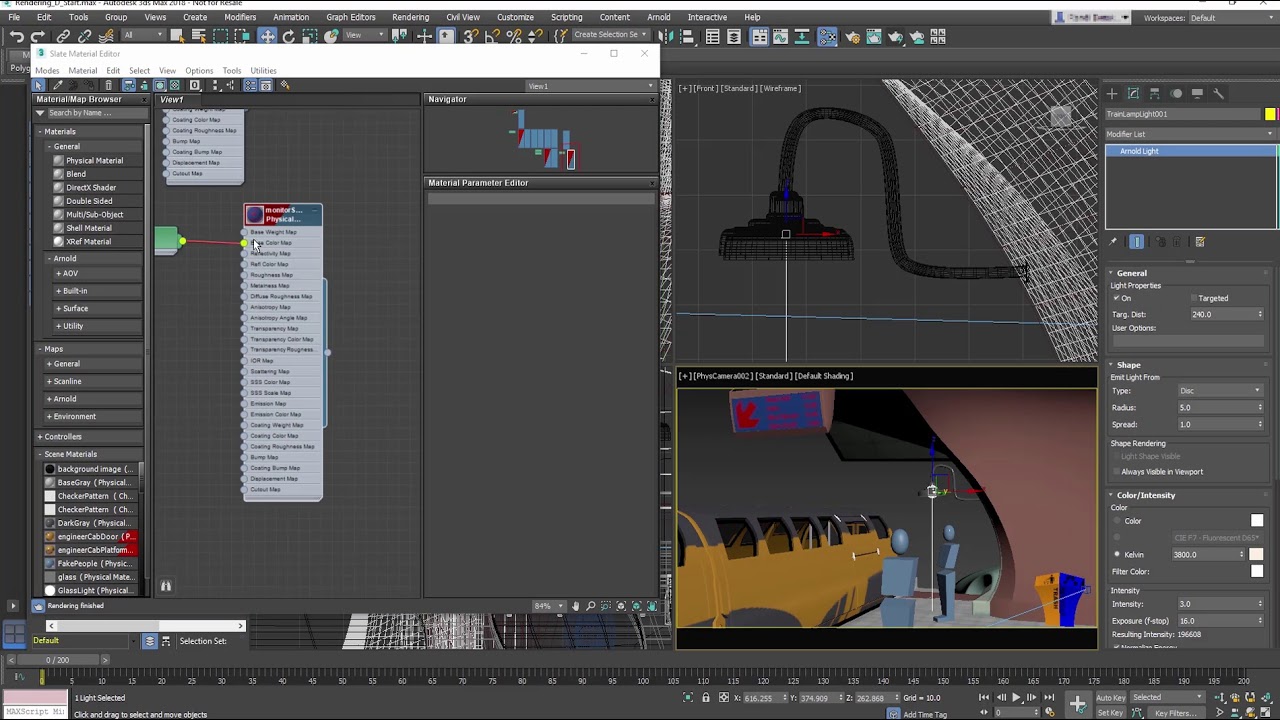Click the [Wireframe] viewport label
Viewport: 1280px width, 720px height.
tap(782, 88)
